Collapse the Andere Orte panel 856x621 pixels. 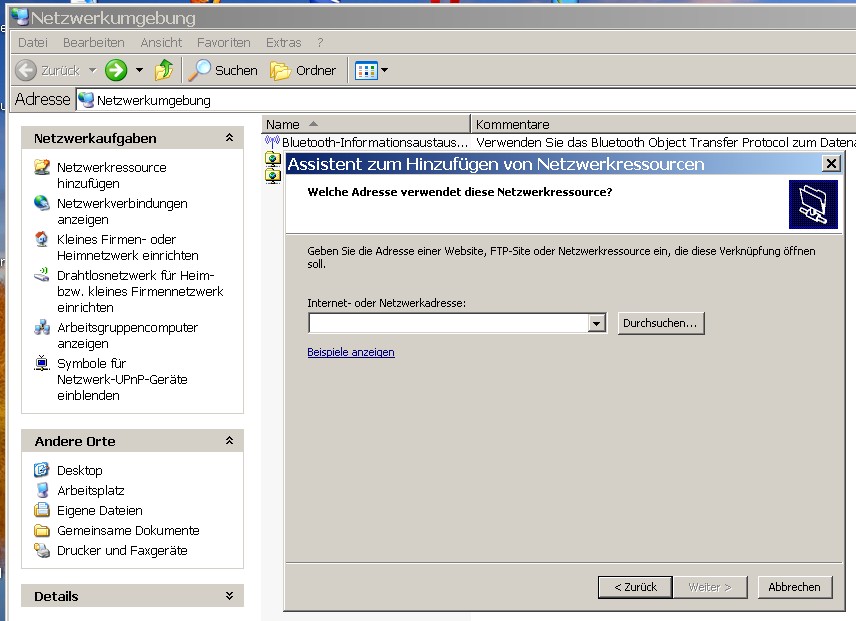[x=230, y=441]
